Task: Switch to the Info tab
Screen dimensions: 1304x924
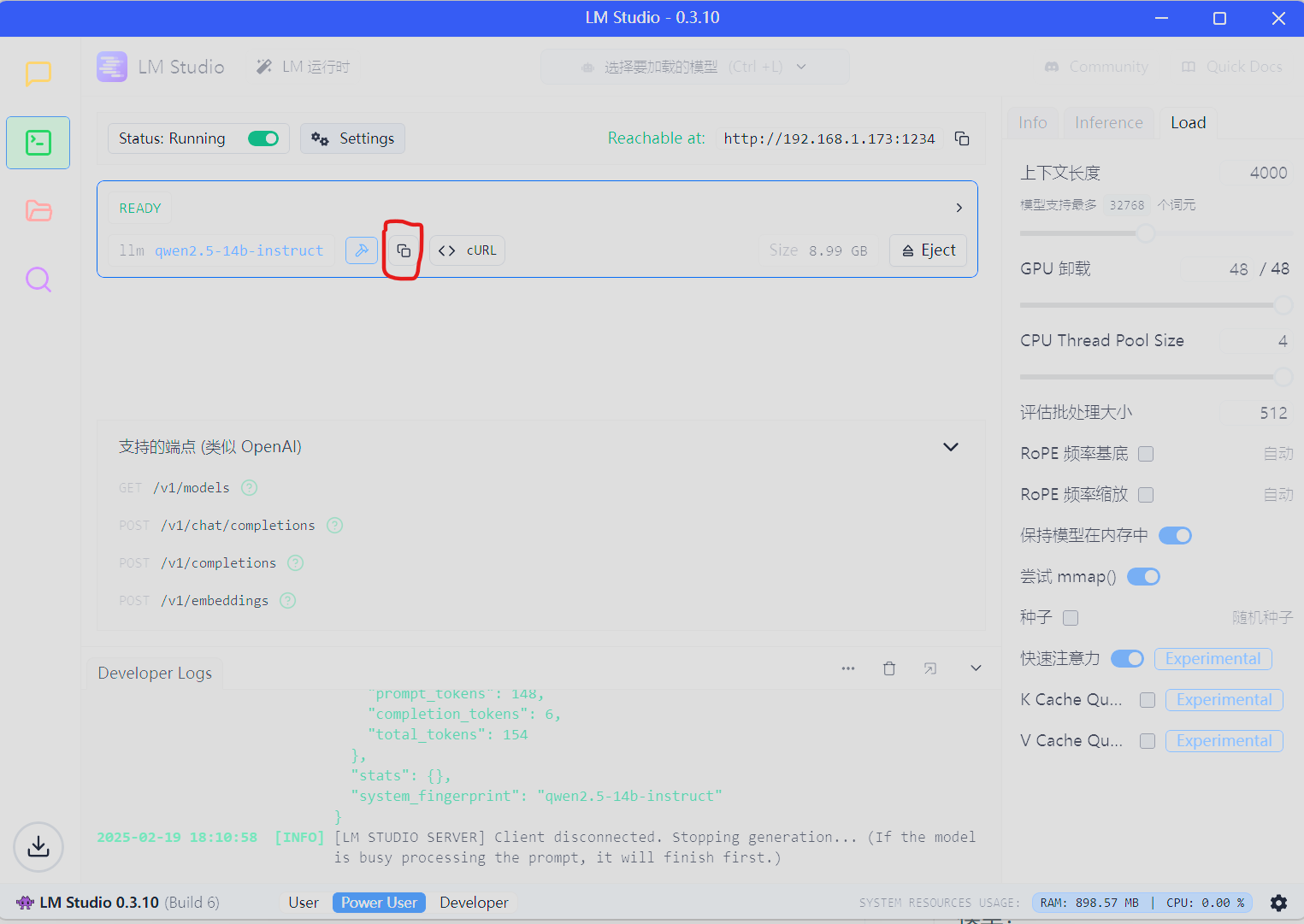Action: tap(1033, 123)
